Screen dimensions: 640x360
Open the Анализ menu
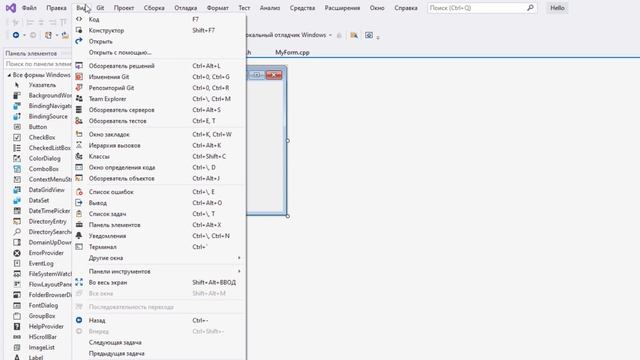(270, 8)
